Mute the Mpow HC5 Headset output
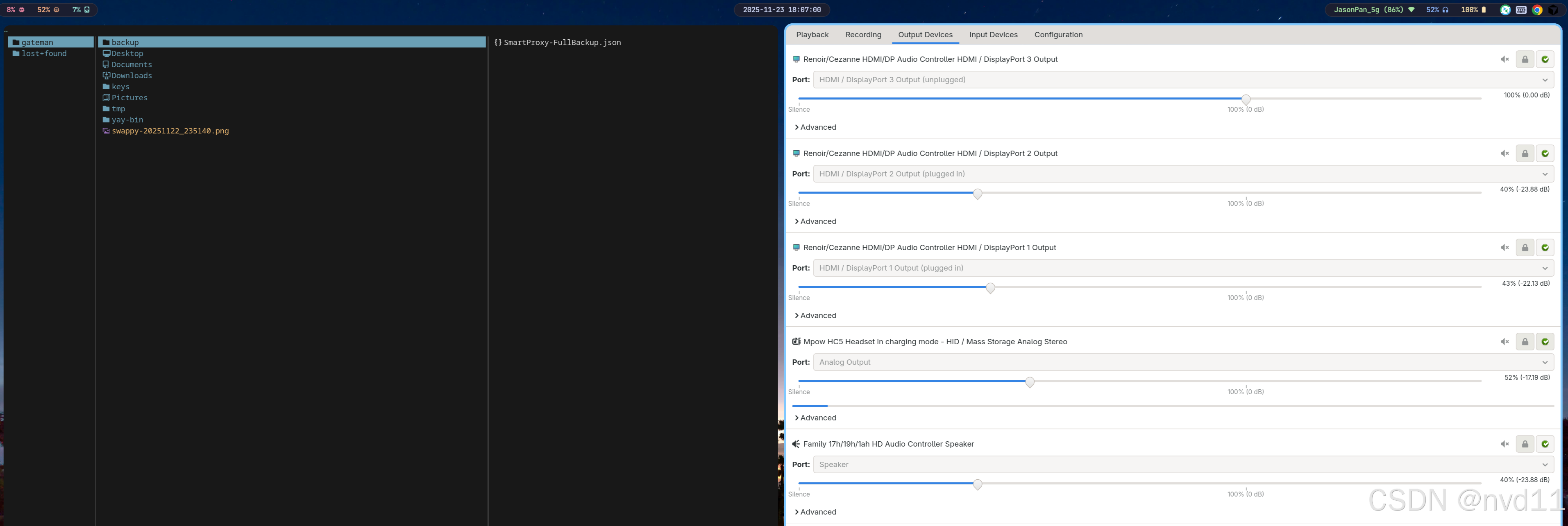1568x526 pixels. click(1504, 342)
